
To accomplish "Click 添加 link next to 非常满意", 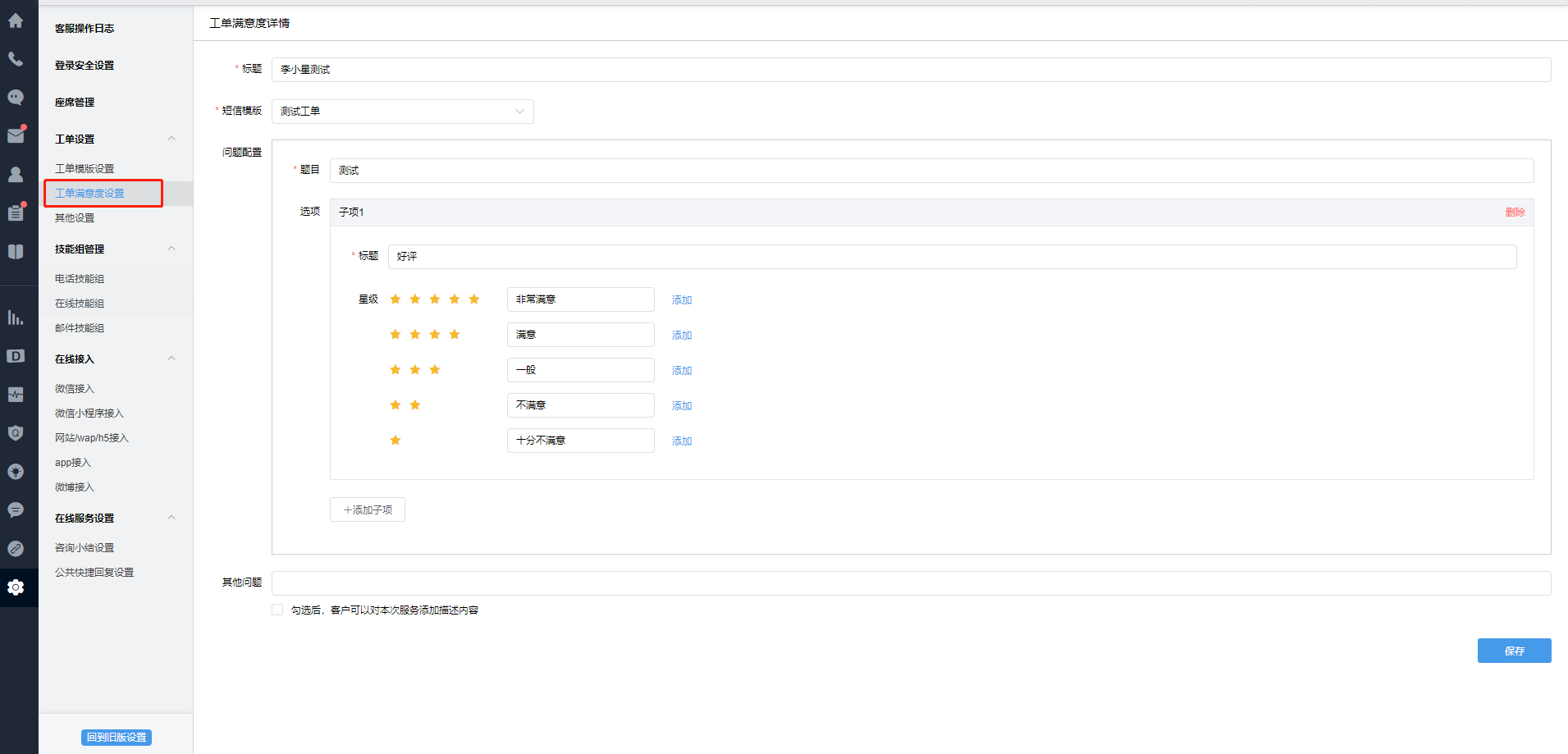I will (x=682, y=300).
